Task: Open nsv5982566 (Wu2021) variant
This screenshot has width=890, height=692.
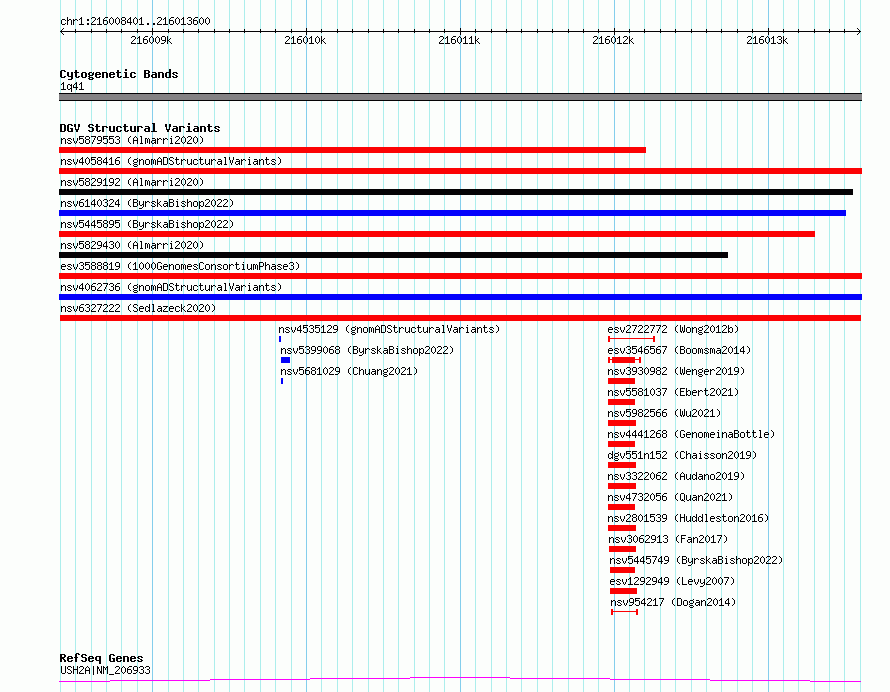Action: 664,413
